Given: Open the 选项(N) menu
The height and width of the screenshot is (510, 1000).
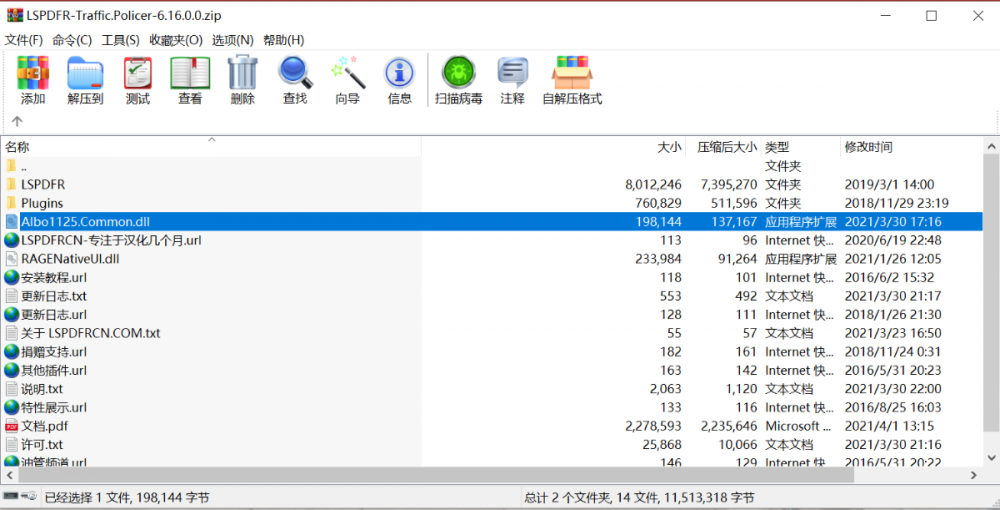Looking at the screenshot, I should 233,40.
